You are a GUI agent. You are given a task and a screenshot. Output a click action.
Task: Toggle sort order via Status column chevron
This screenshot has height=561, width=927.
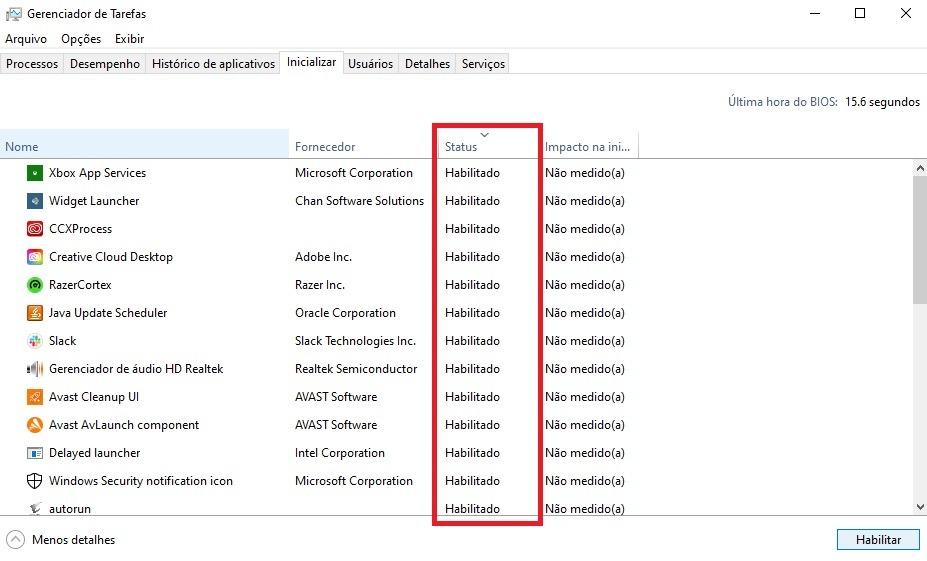pyautogui.click(x=485, y=135)
